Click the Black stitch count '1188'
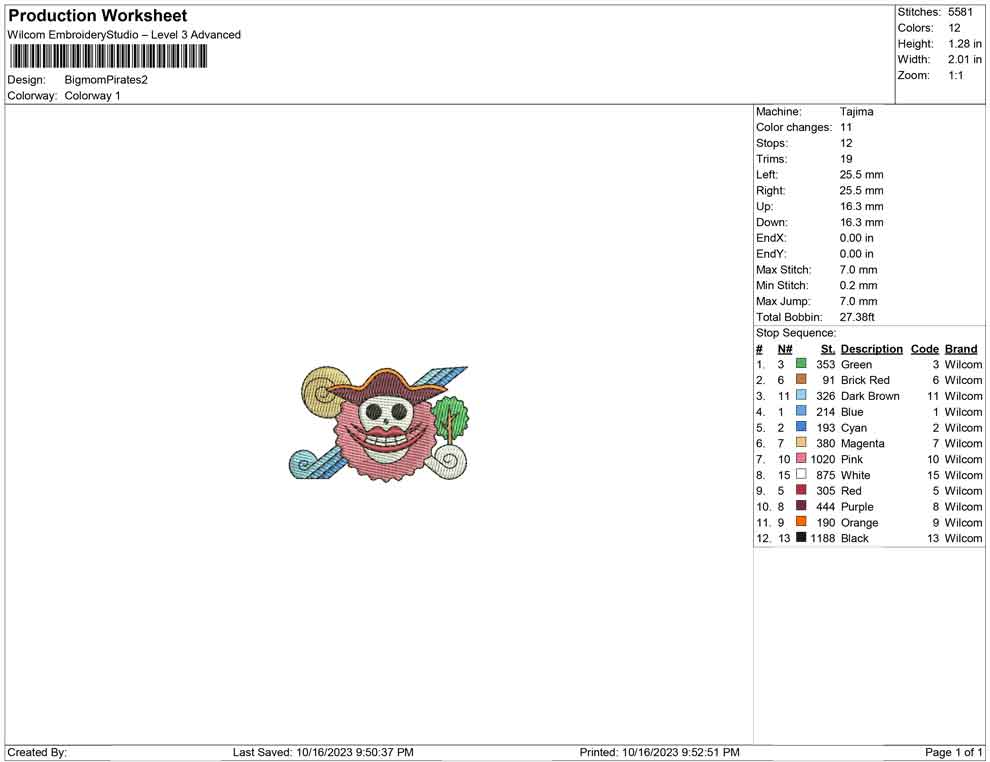Screen dimensions: 990x762 click(x=823, y=538)
